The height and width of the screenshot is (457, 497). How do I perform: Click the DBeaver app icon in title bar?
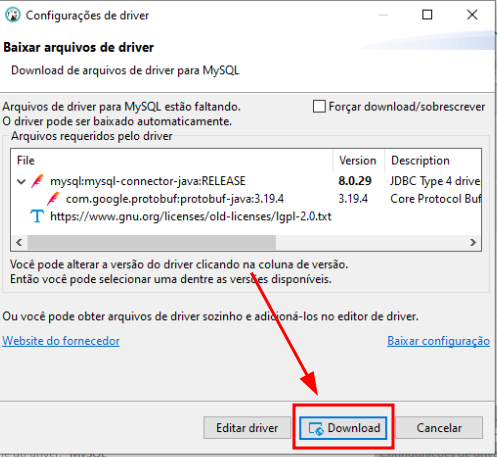(x=13, y=15)
